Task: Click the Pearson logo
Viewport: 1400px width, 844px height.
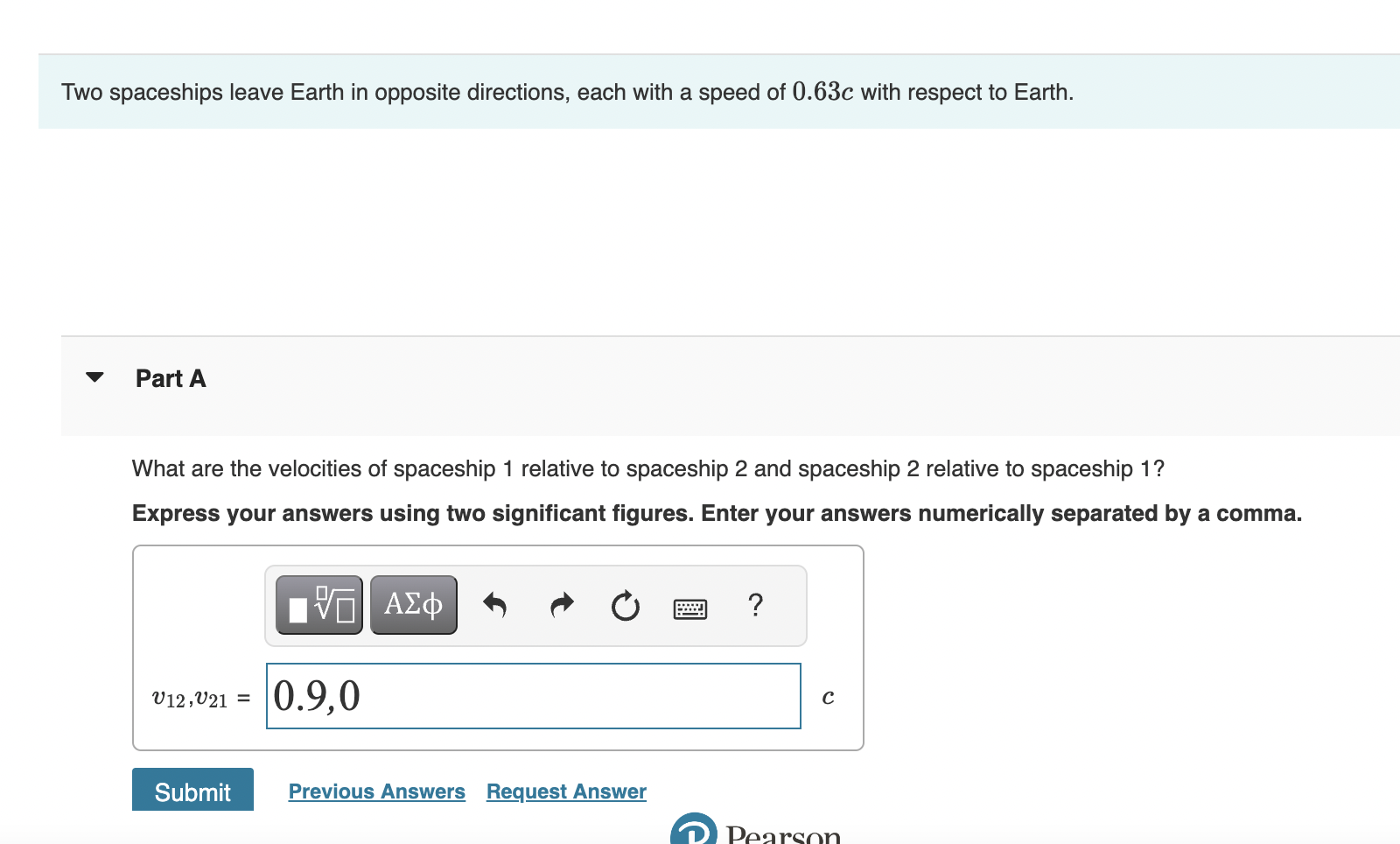Action: click(696, 833)
